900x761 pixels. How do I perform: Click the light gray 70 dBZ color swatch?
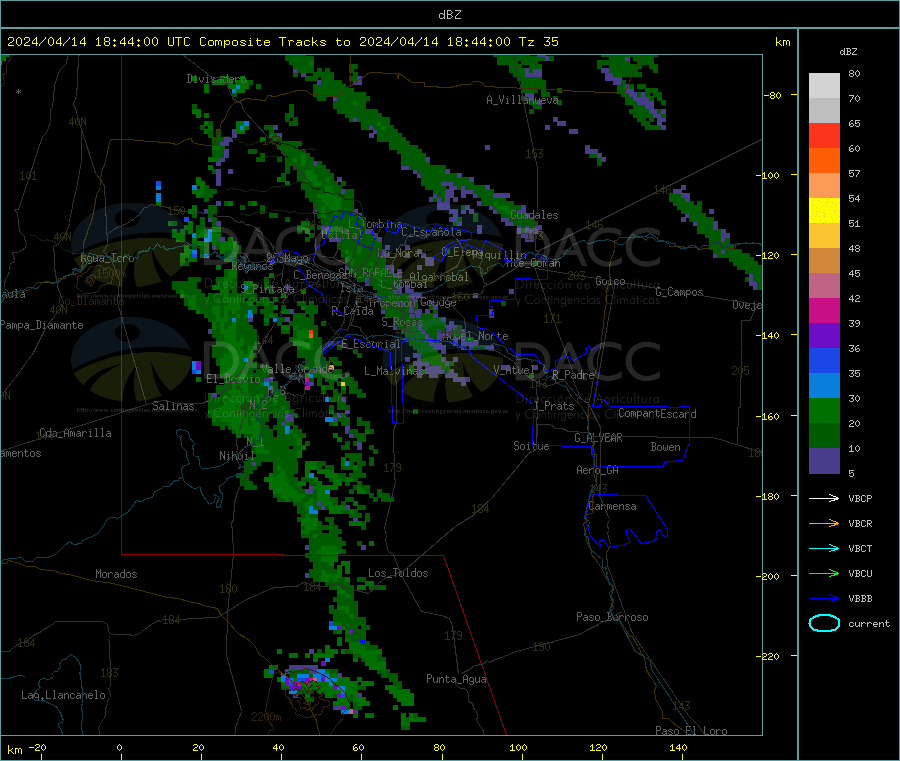(x=824, y=86)
